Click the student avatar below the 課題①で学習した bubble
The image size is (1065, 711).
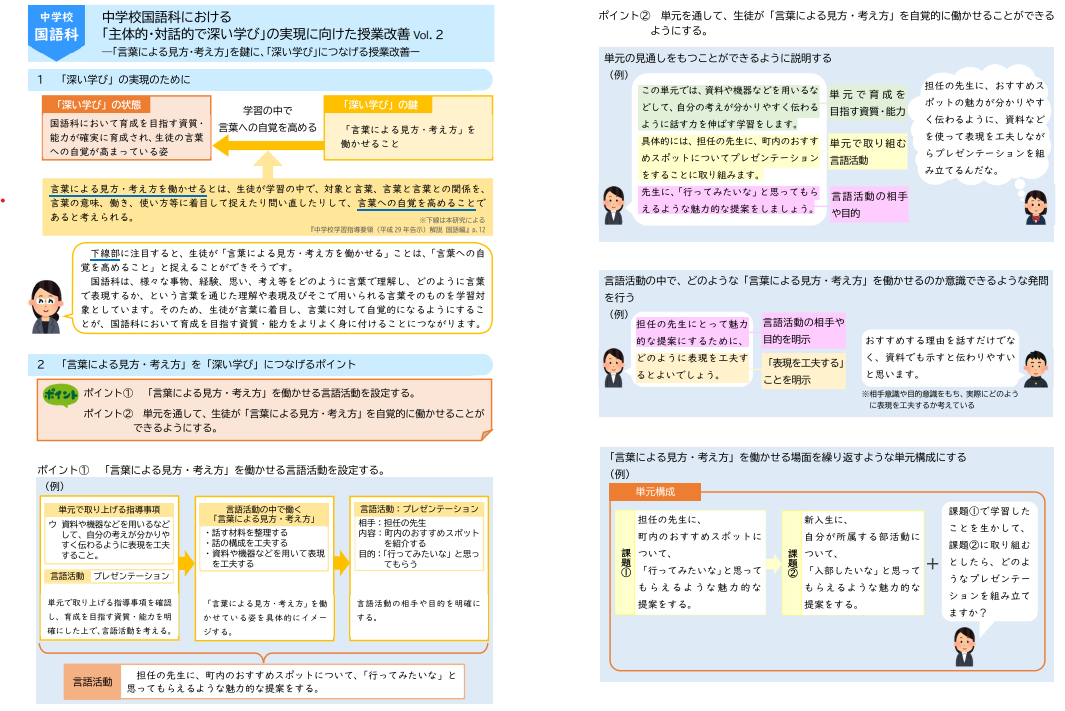coord(966,639)
